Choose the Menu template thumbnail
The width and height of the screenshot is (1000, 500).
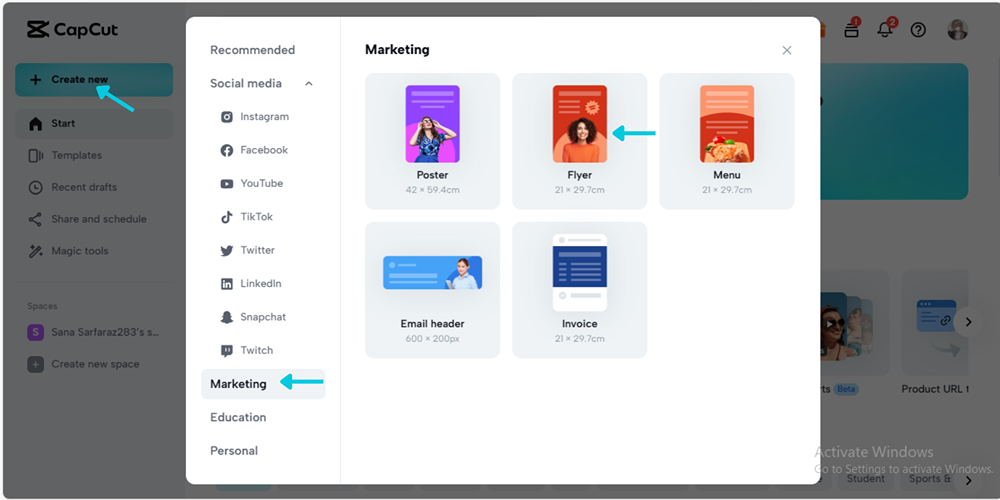727,124
